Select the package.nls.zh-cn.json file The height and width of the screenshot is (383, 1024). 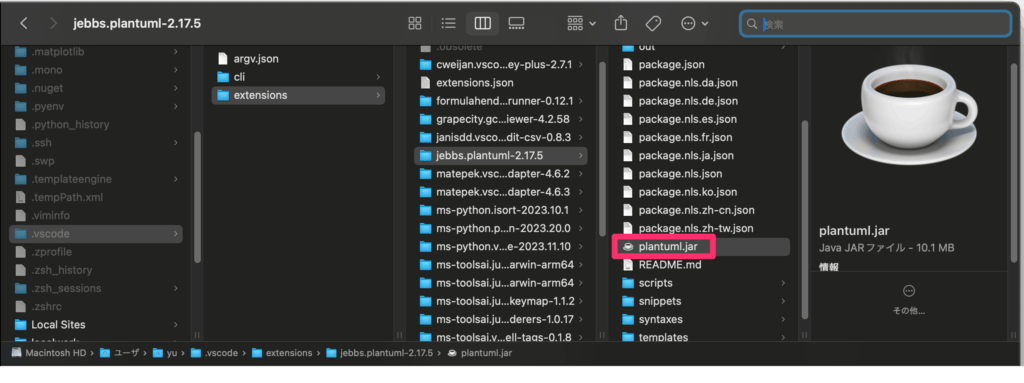coord(703,210)
